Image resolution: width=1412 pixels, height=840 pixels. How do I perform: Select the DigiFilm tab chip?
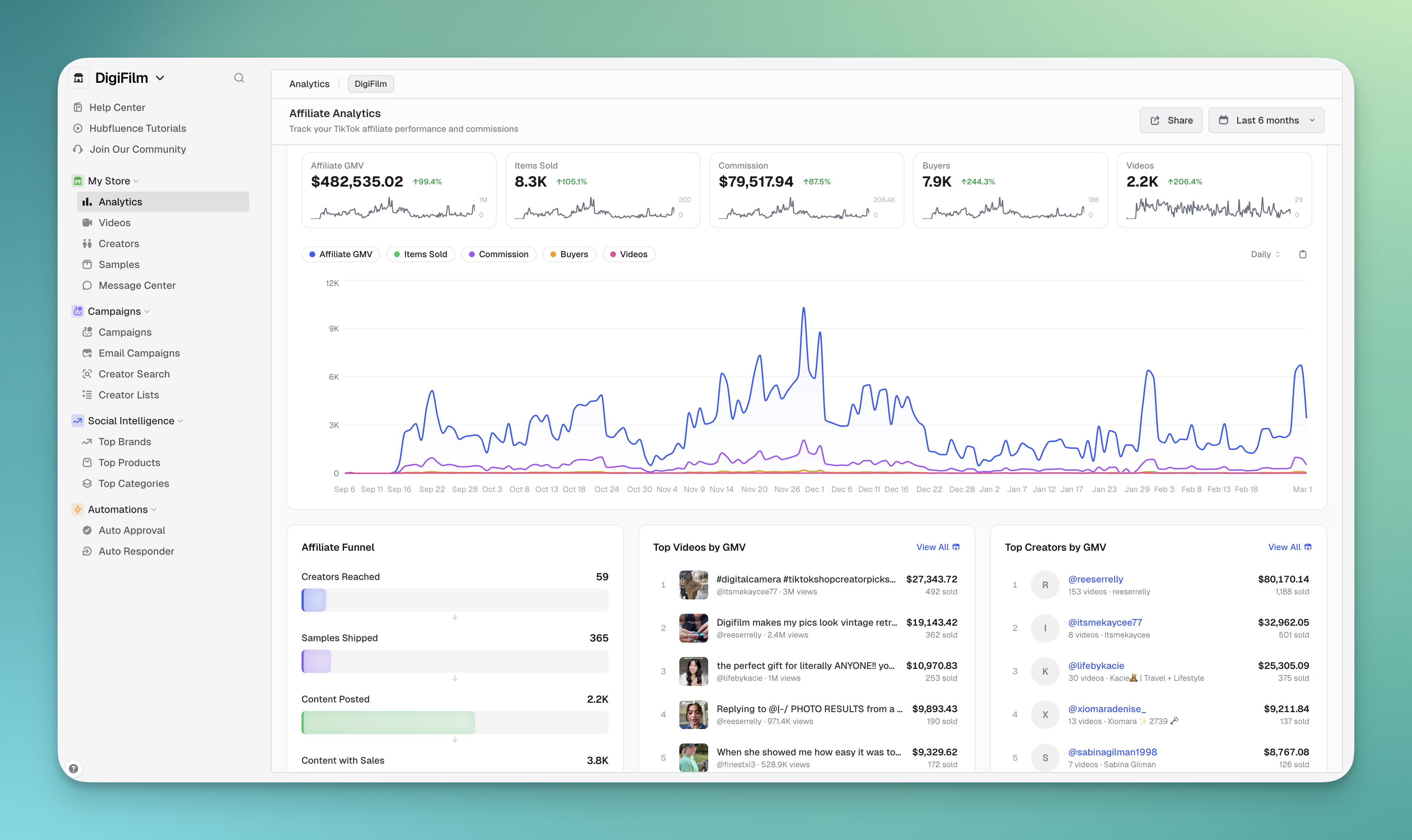click(371, 84)
